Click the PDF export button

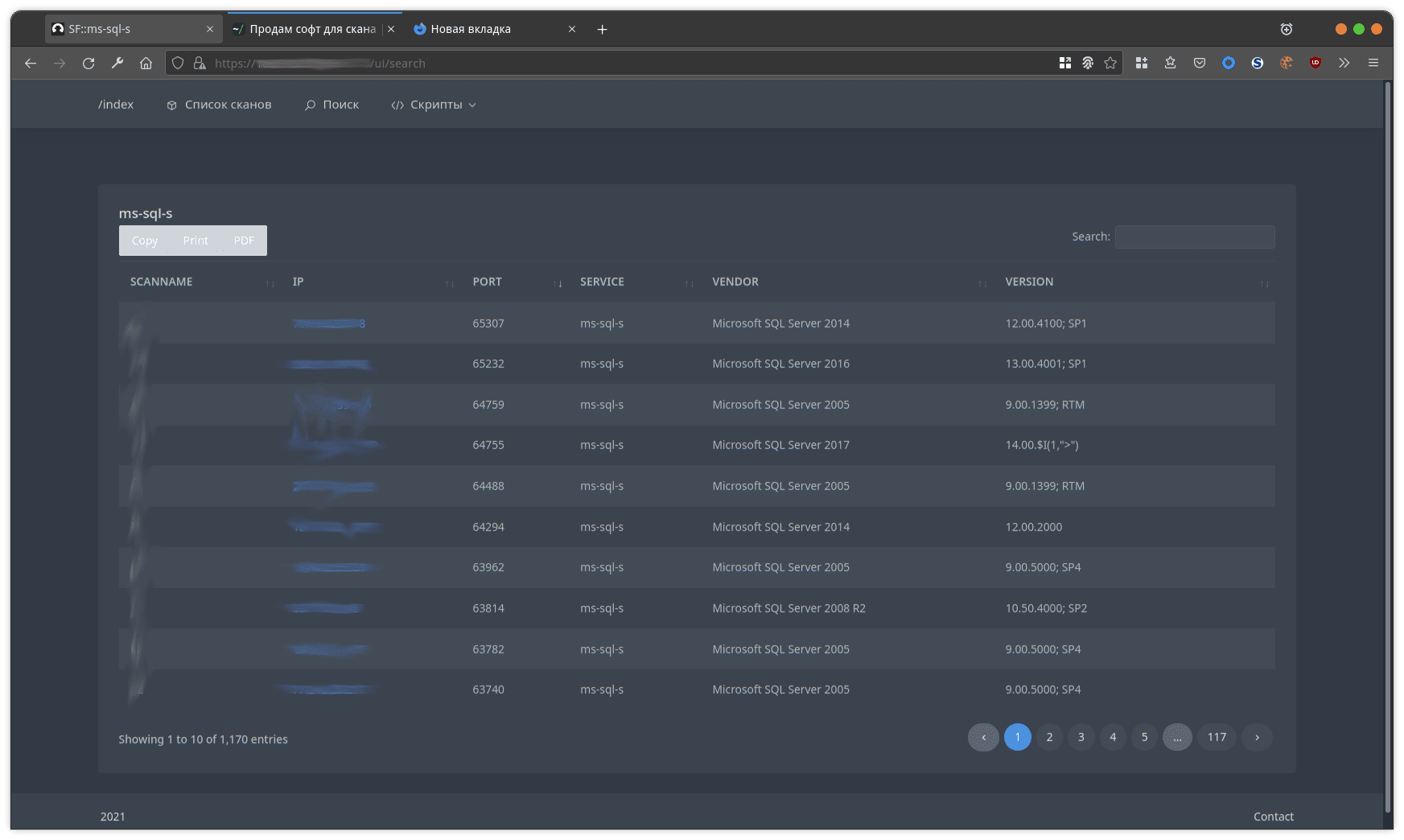(x=244, y=241)
